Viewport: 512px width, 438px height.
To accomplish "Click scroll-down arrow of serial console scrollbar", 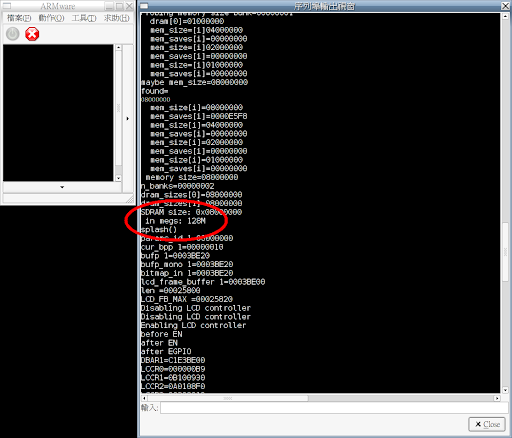I will coord(505,390).
